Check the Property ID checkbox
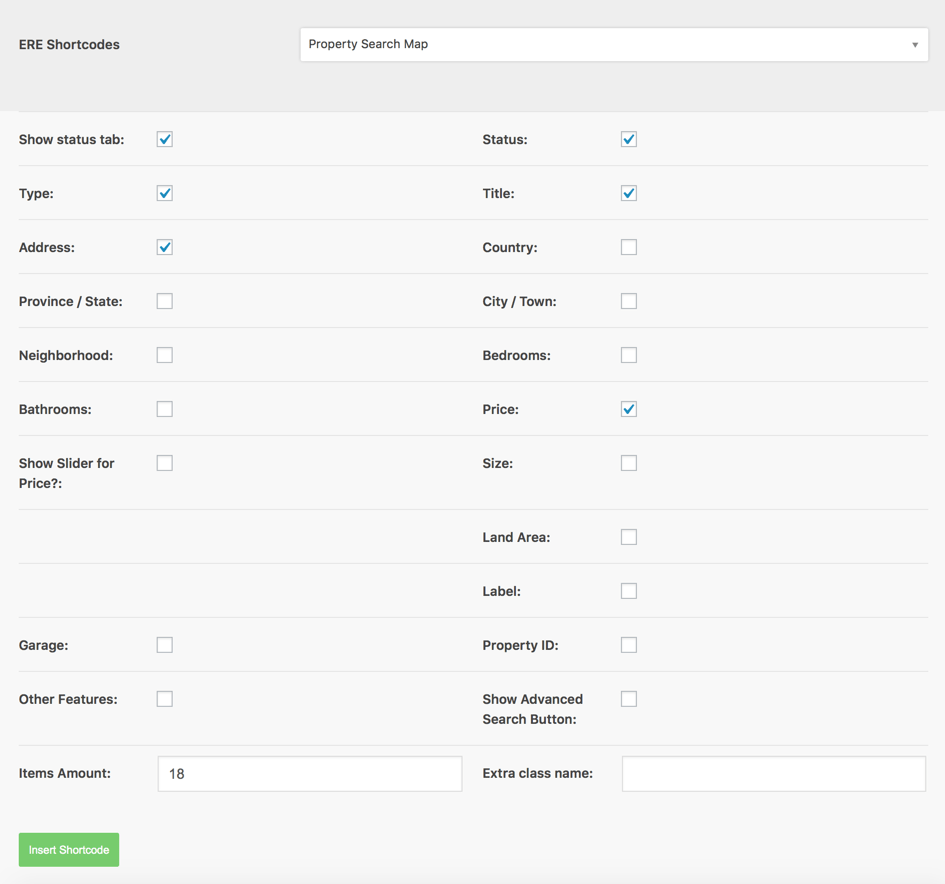Image resolution: width=945 pixels, height=884 pixels. (629, 645)
